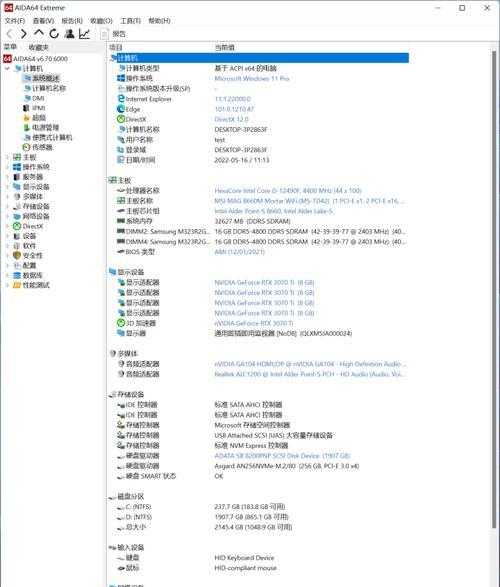Click the Edge row icon
This screenshot has width=500, height=587.
(121, 109)
